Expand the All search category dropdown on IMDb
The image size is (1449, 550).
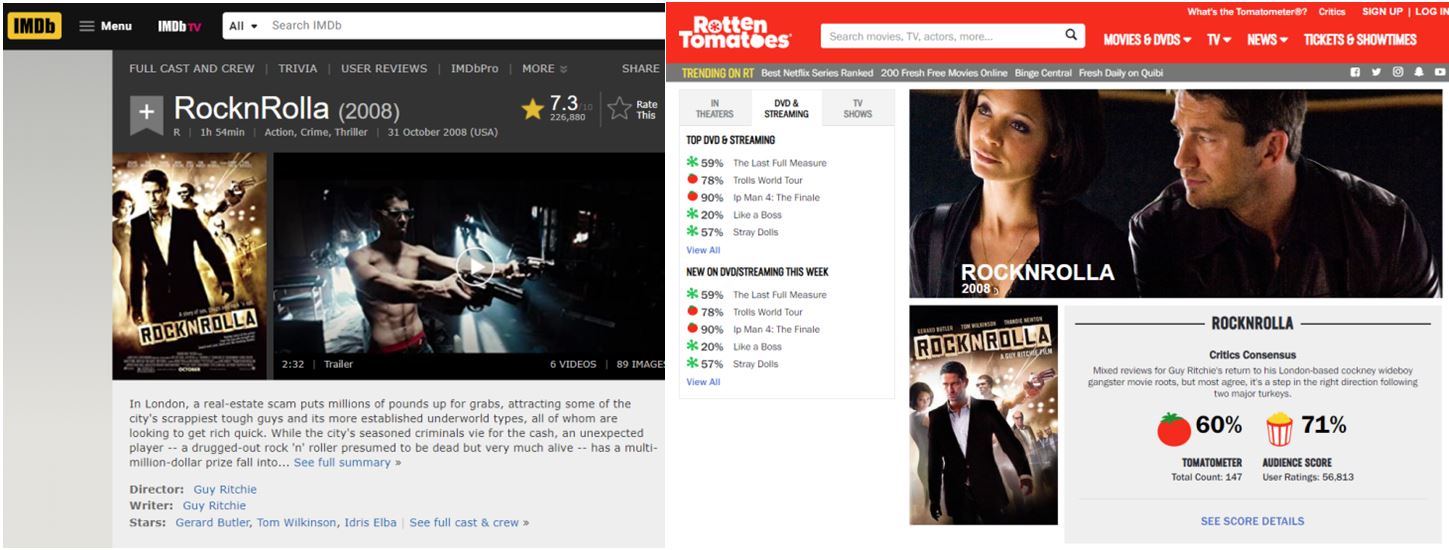[243, 26]
